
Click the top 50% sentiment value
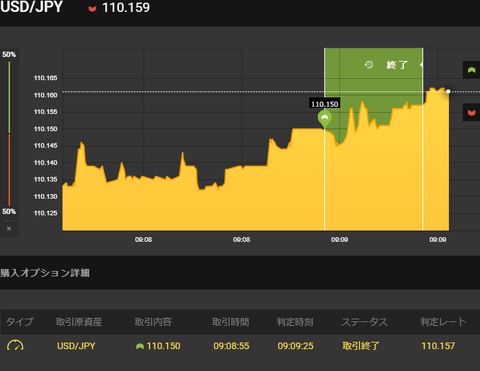[x=9, y=54]
